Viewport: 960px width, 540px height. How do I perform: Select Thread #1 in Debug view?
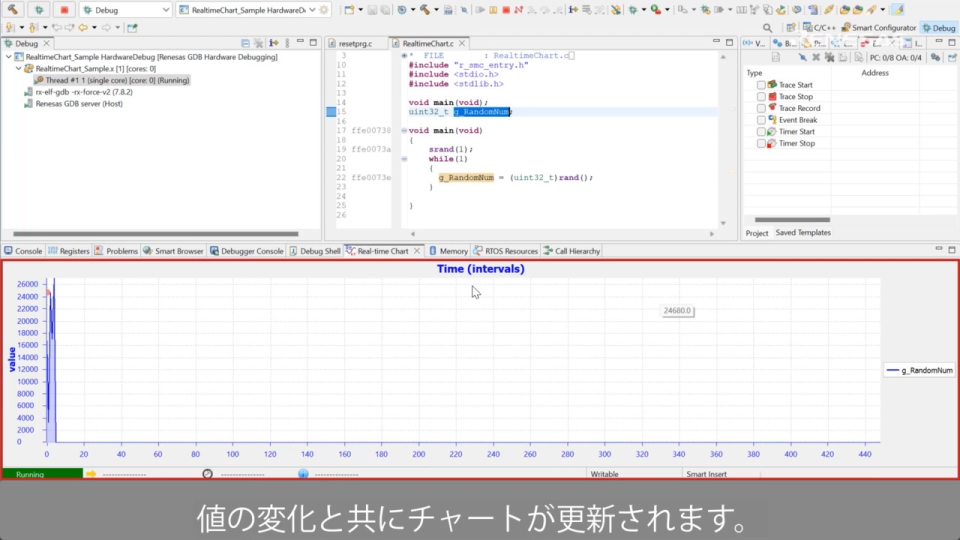click(110, 80)
